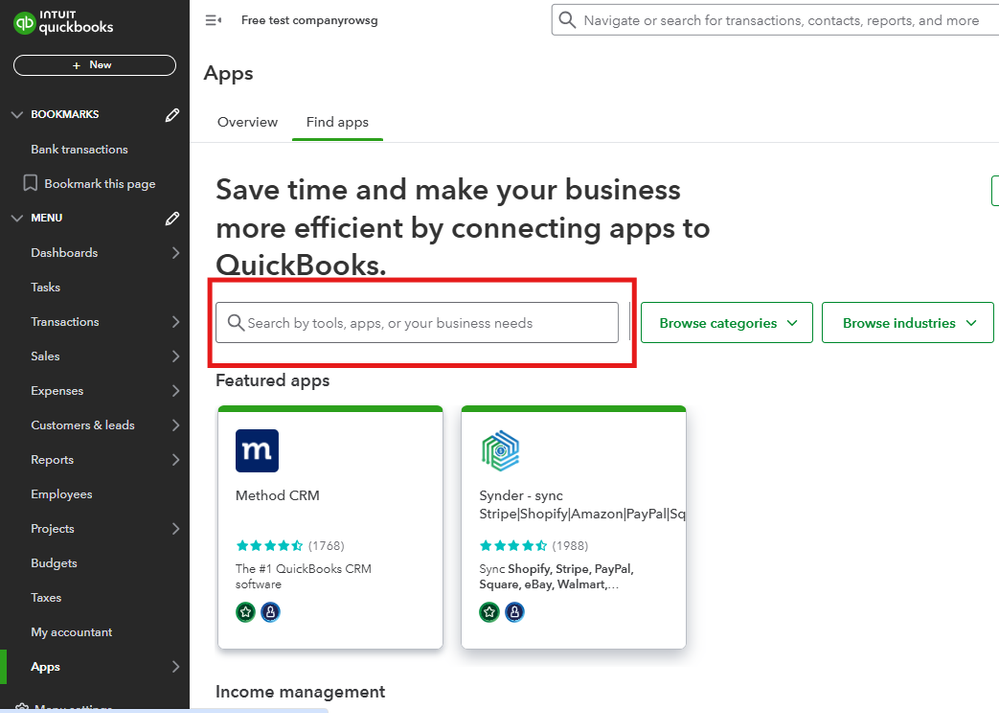The image size is (999, 713).
Task: Open Projects menu item
Action: click(x=53, y=529)
